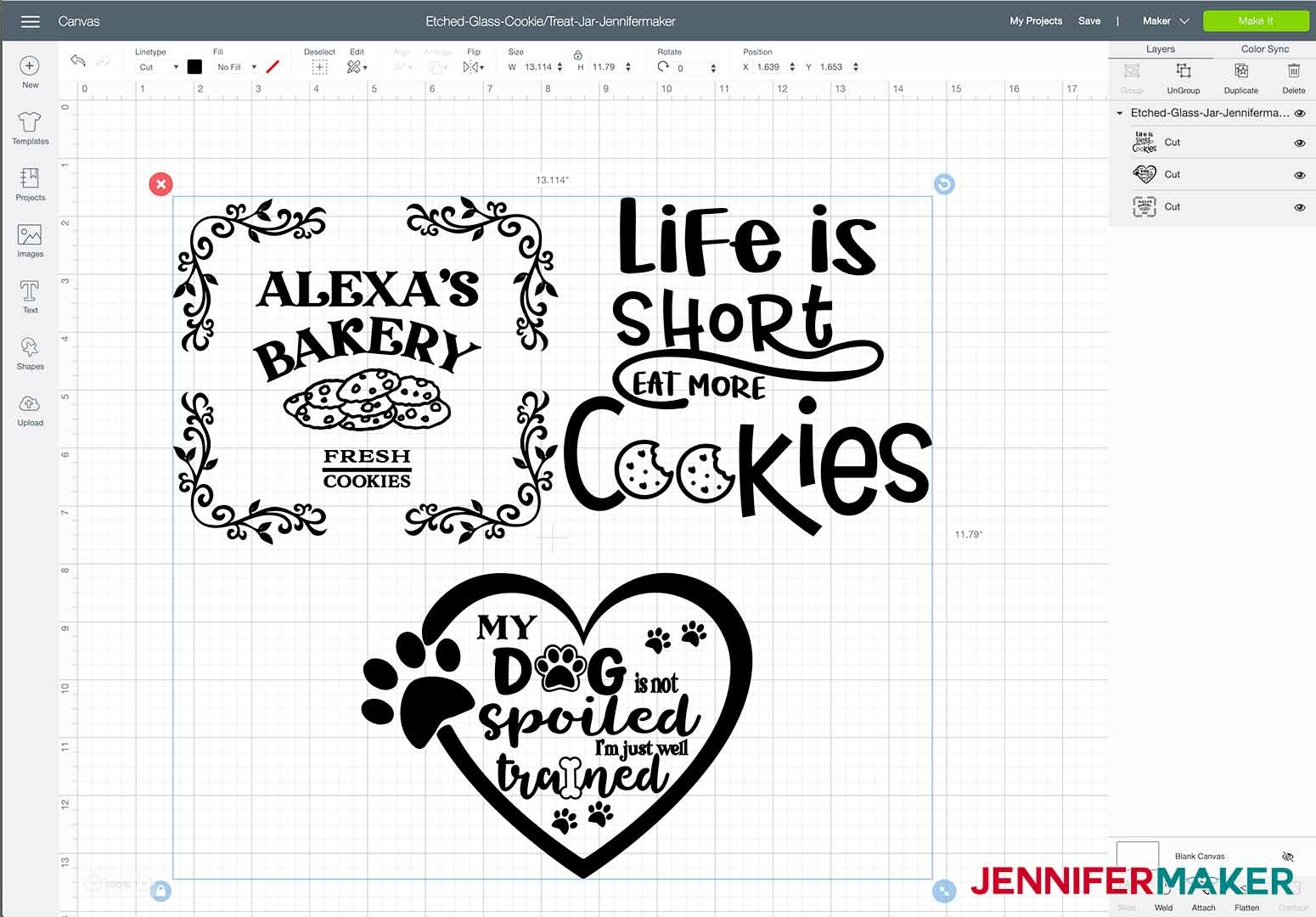Select the Text tool
Viewport: 1316px width, 917px height.
coord(30,297)
